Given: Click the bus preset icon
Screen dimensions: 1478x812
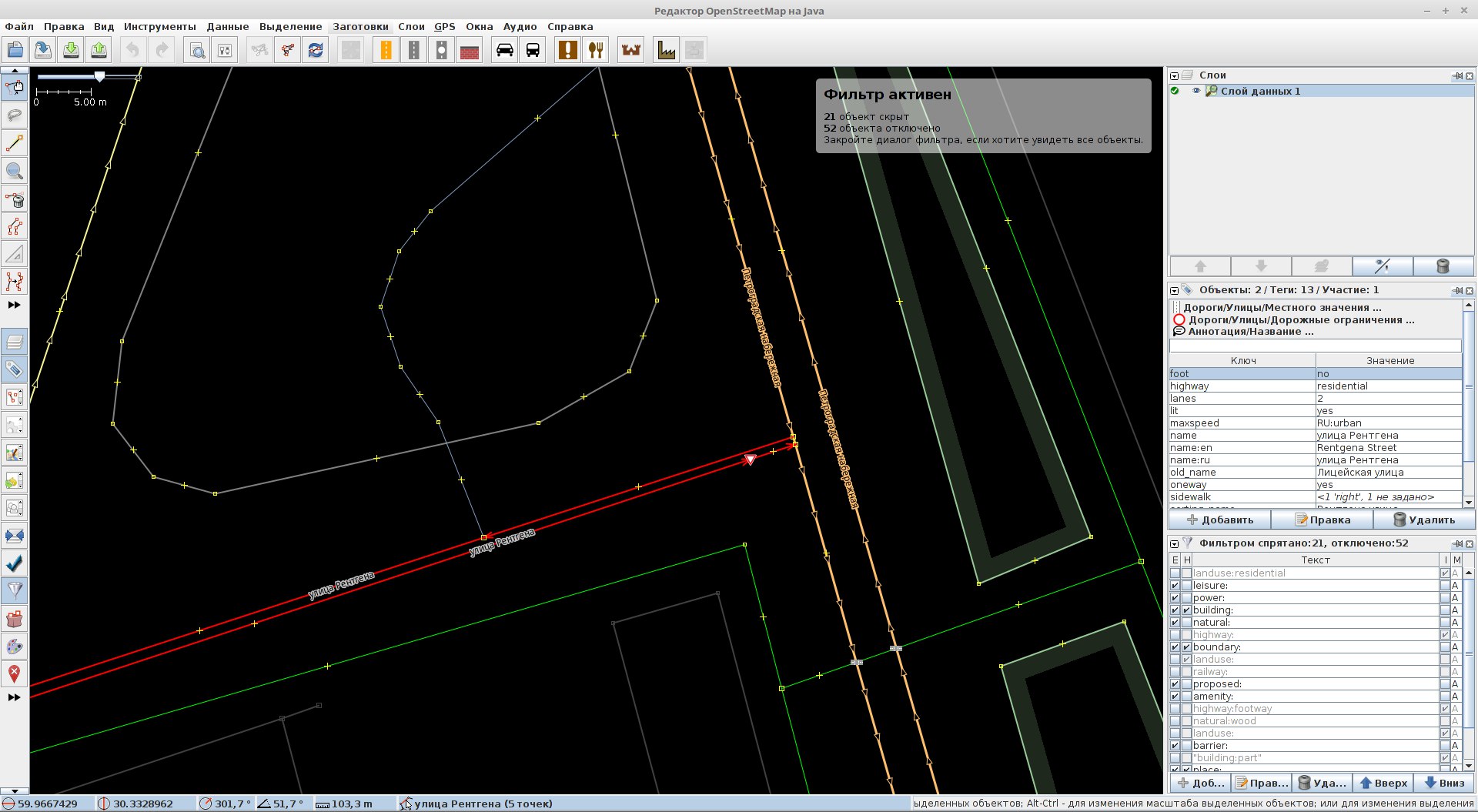Looking at the screenshot, I should (x=533, y=51).
